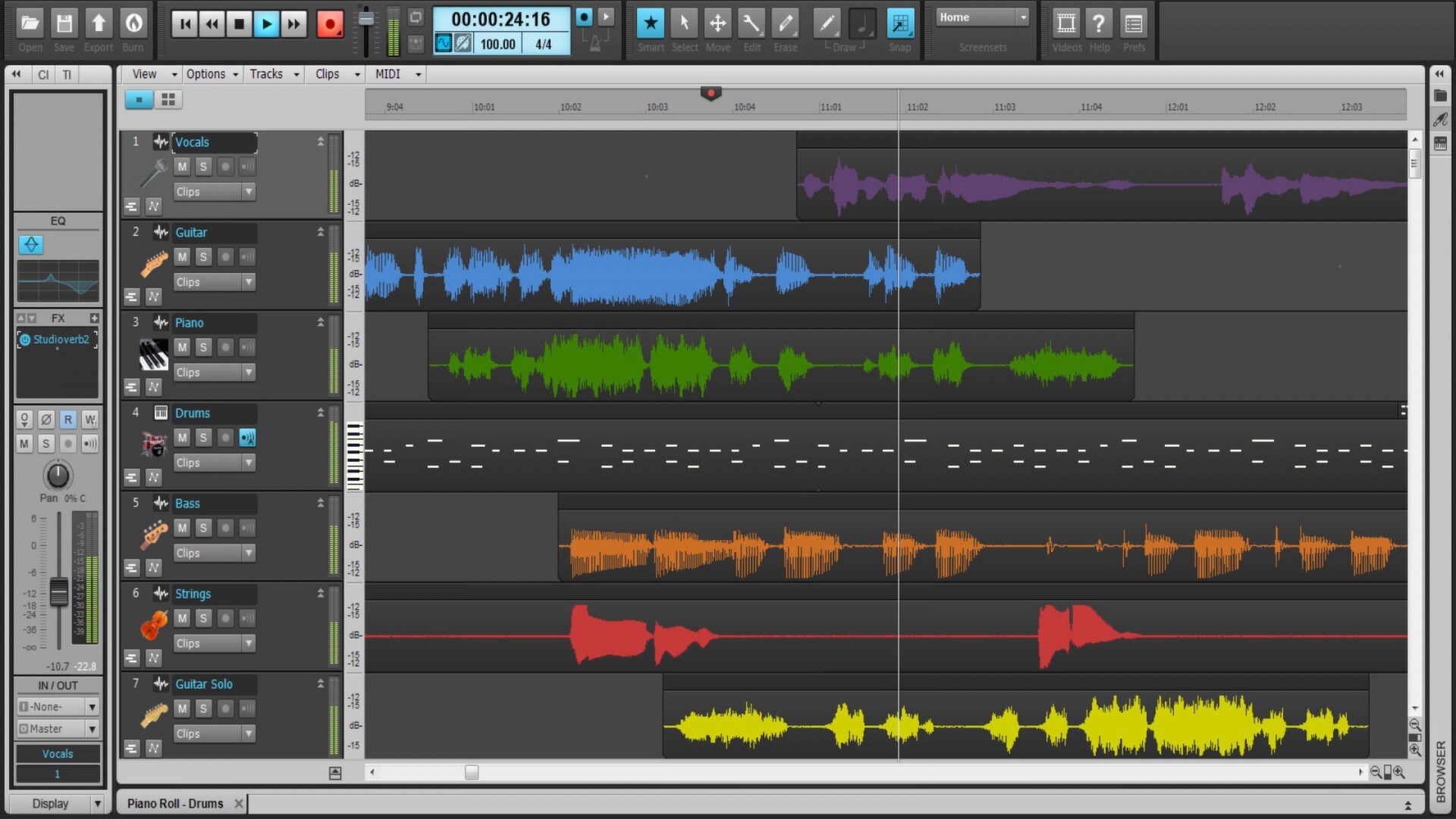Mute the Guitar Solo track

coord(182,708)
